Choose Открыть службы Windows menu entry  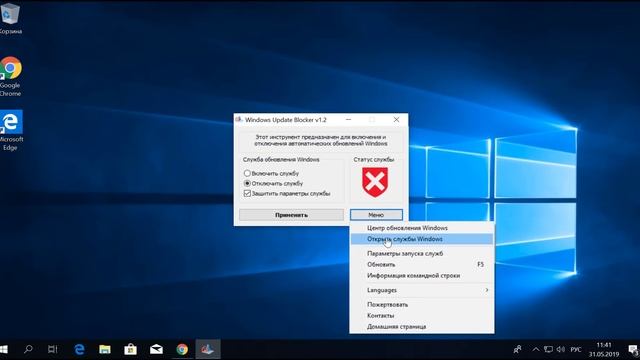[422, 239]
